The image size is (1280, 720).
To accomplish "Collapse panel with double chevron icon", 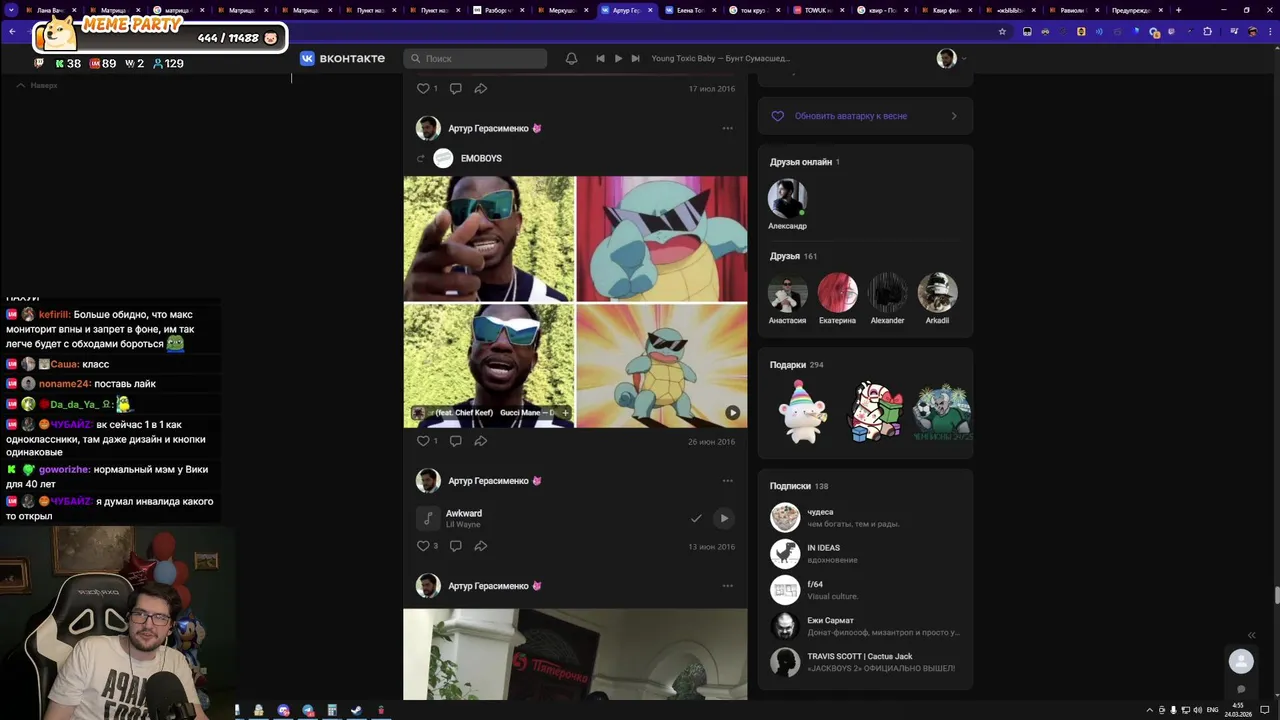I will pyautogui.click(x=1251, y=635).
